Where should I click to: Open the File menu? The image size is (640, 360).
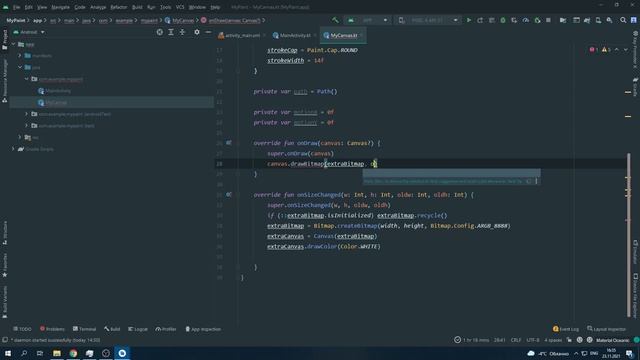(16, 7)
